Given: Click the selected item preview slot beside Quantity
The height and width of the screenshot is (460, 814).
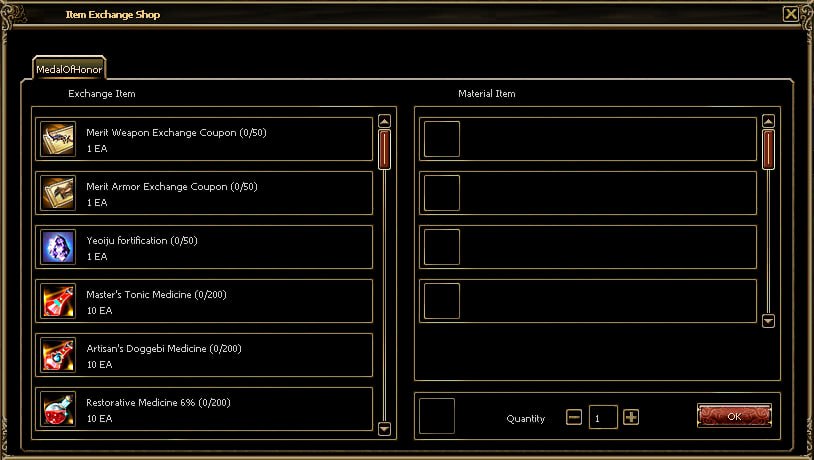Looking at the screenshot, I should (437, 416).
